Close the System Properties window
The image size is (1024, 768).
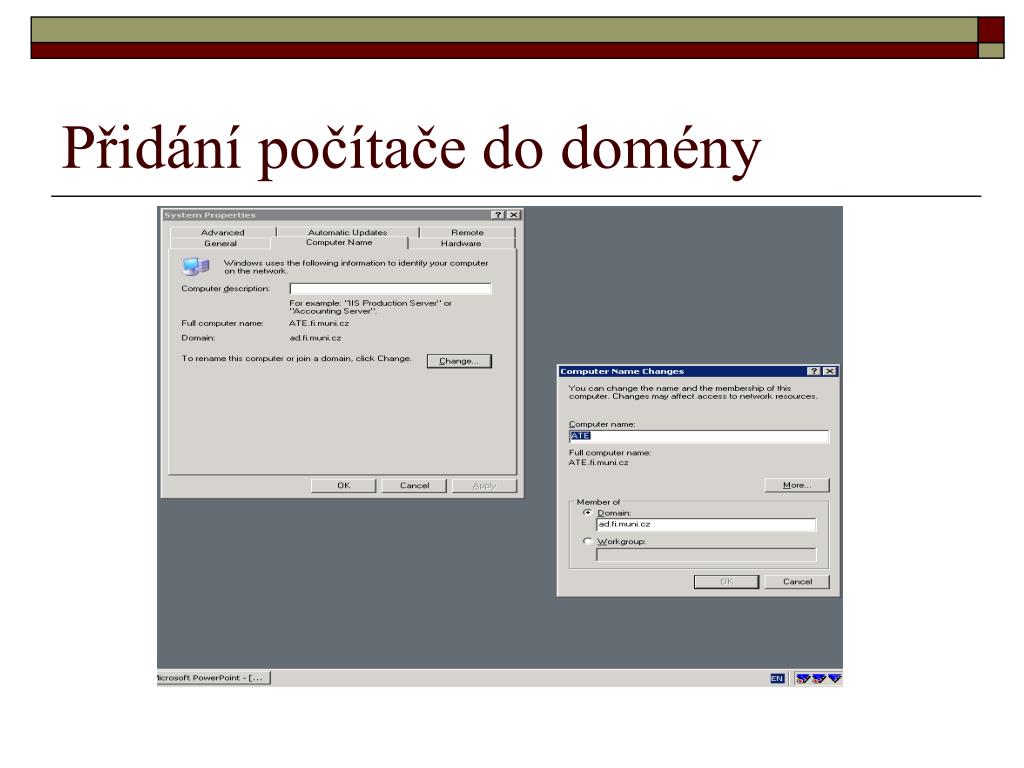514,215
